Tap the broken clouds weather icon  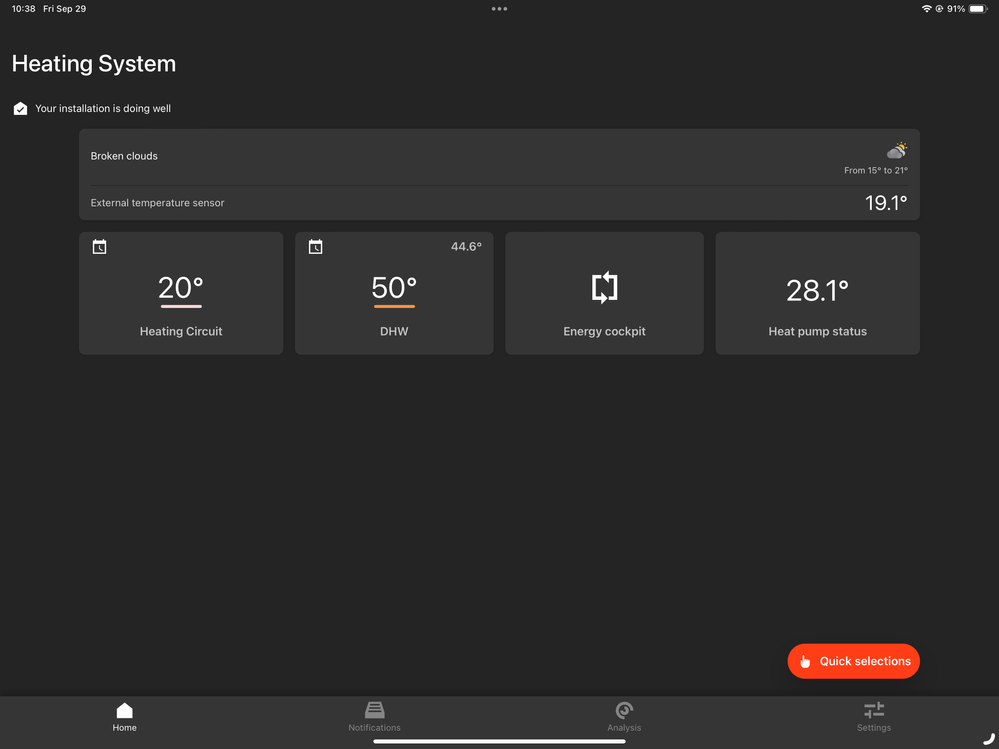click(x=897, y=151)
